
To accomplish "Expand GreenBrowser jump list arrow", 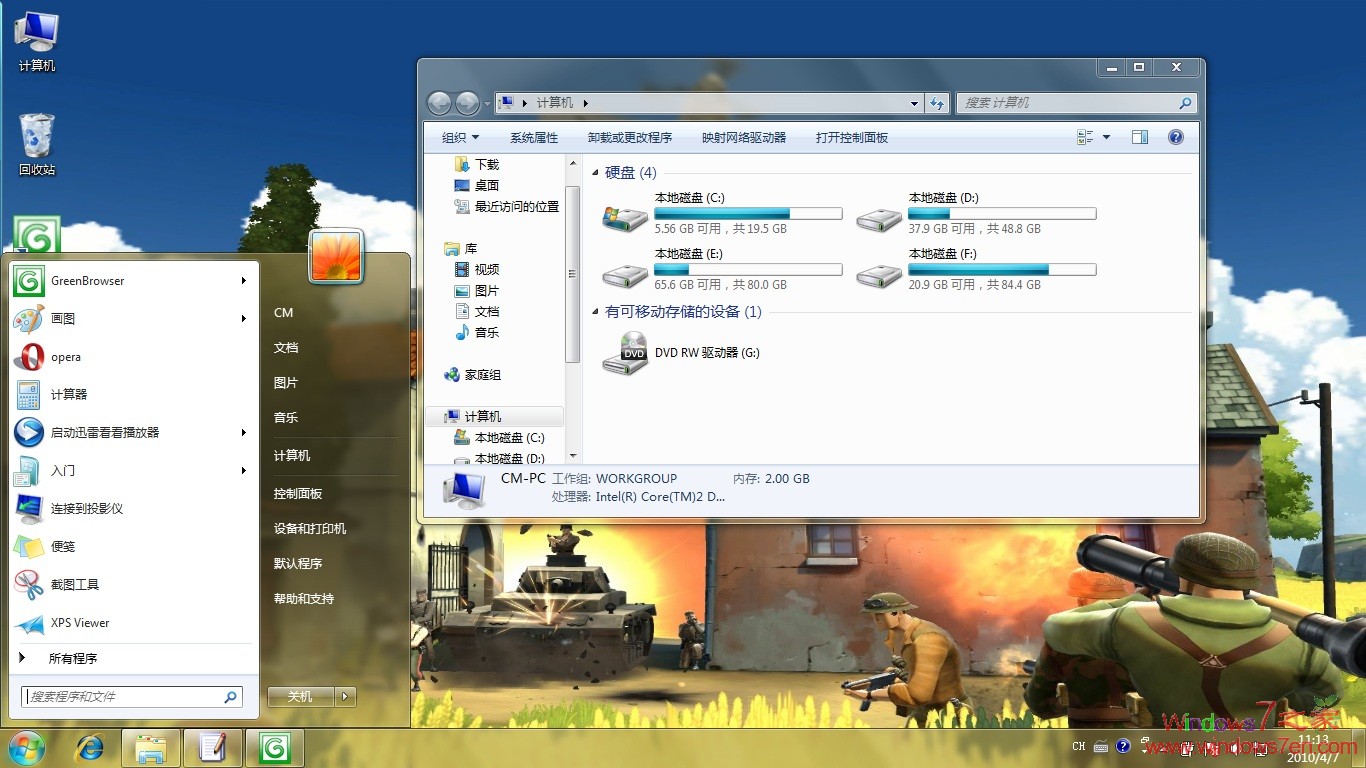I will 243,281.
